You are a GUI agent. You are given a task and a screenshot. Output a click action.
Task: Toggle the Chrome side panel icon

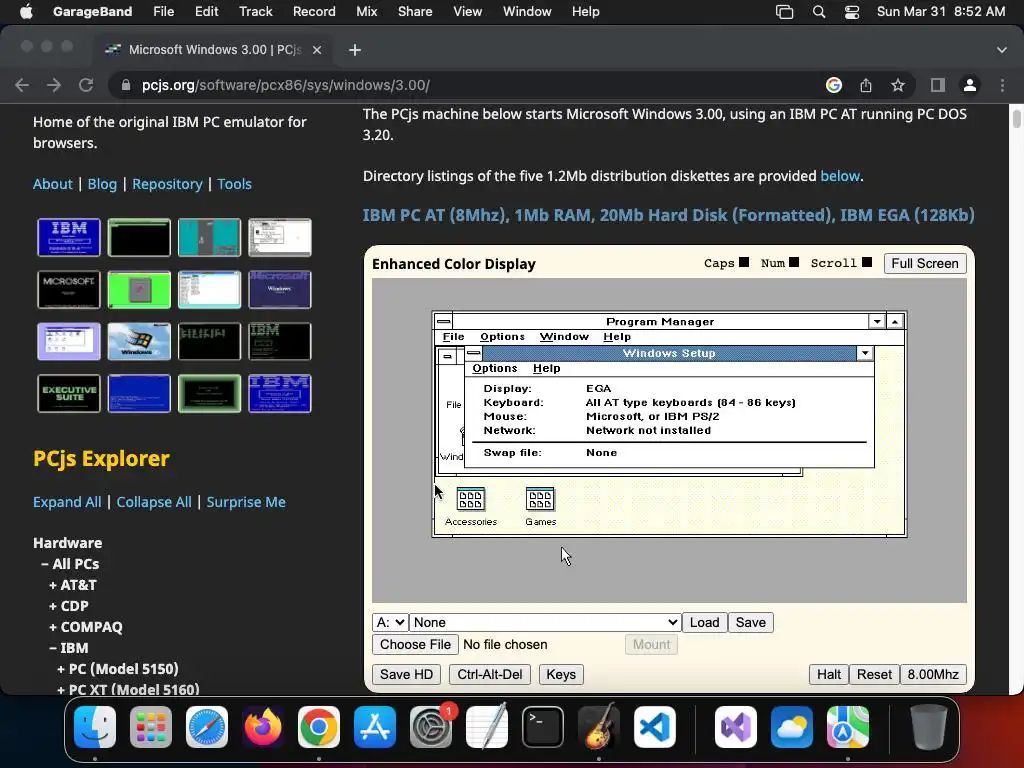pos(938,85)
